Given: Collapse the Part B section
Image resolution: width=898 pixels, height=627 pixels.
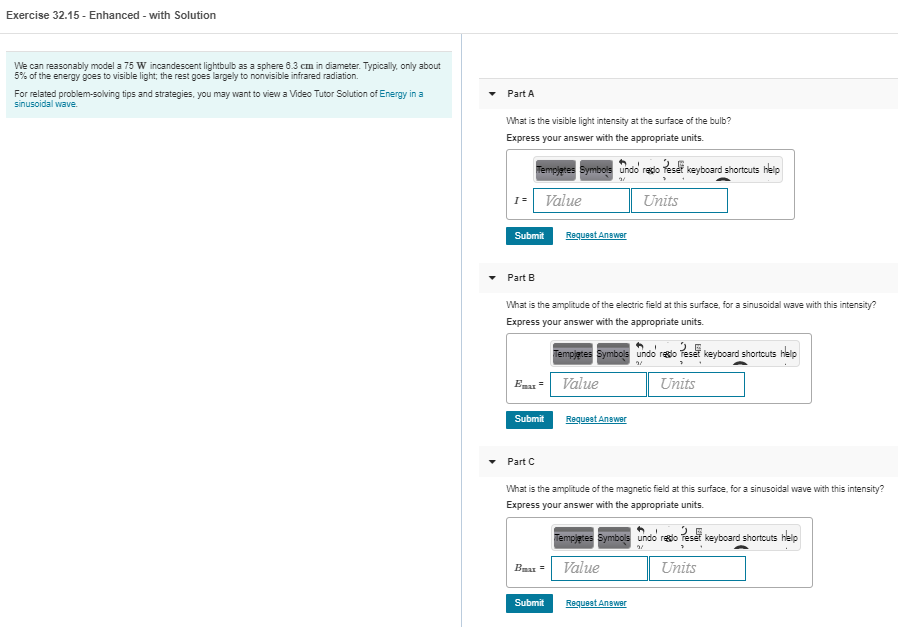Looking at the screenshot, I should click(492, 278).
